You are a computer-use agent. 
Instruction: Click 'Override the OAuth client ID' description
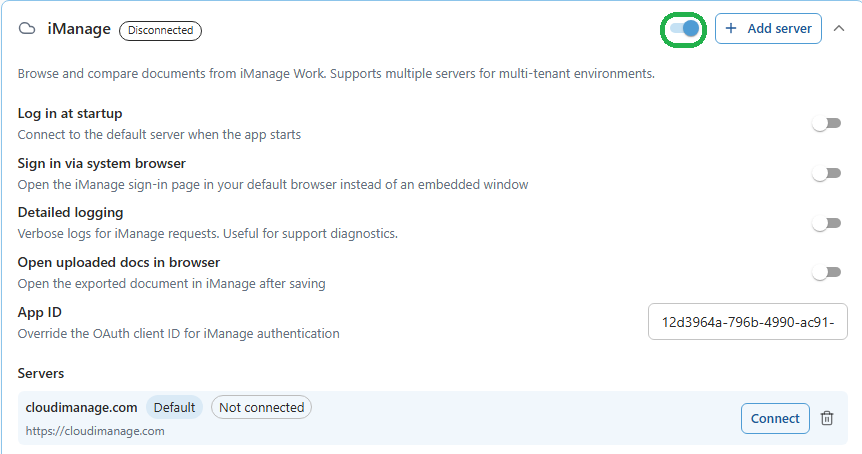point(179,334)
